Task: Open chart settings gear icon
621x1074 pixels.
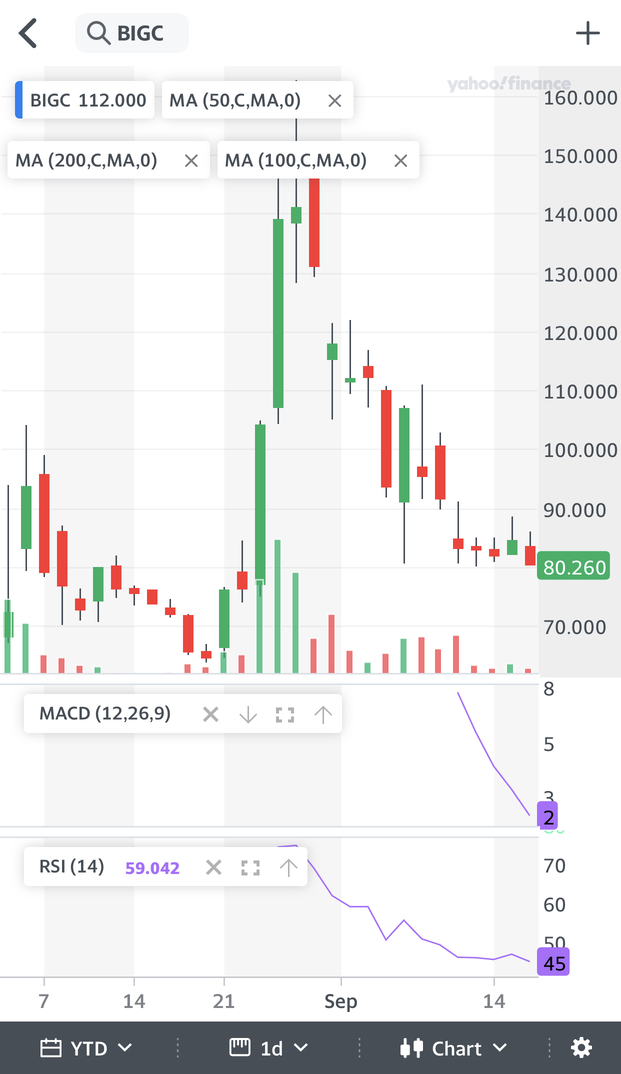Action: (x=581, y=1047)
